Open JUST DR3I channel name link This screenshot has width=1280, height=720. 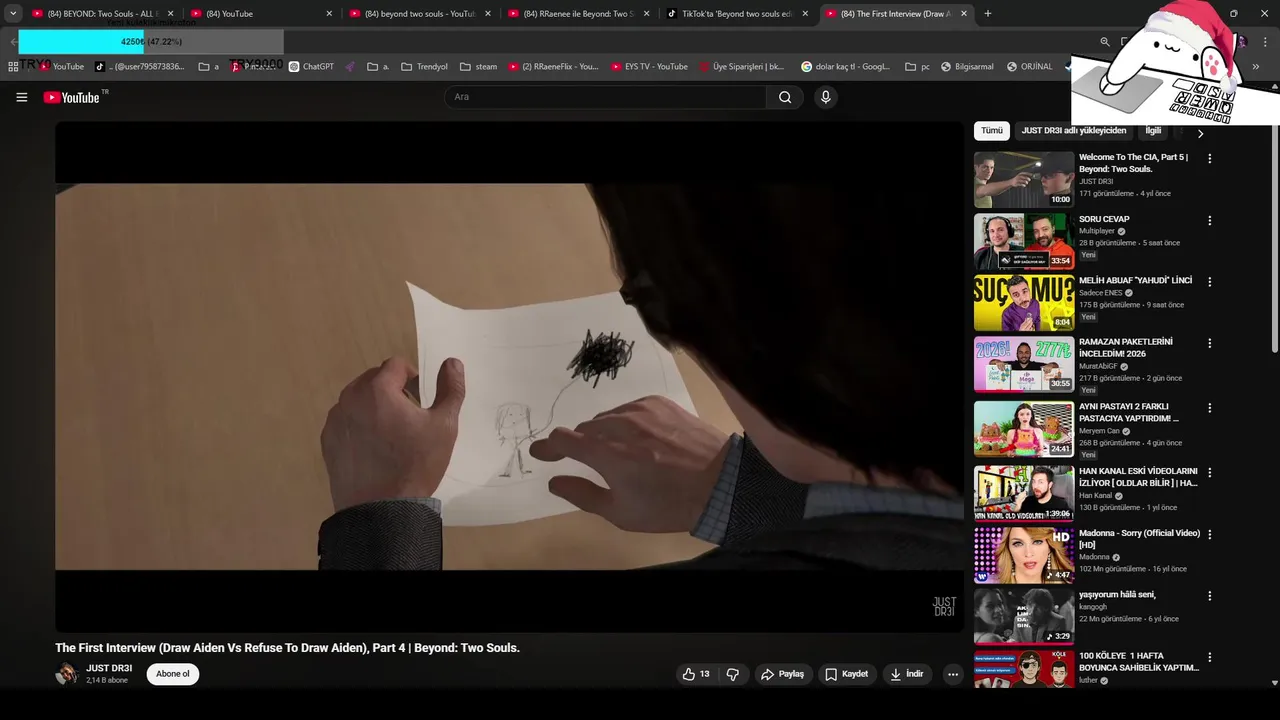(109, 668)
